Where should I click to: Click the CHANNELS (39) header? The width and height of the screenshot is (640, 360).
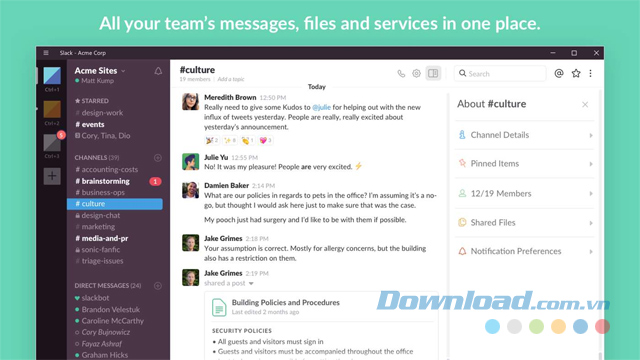click(97, 158)
